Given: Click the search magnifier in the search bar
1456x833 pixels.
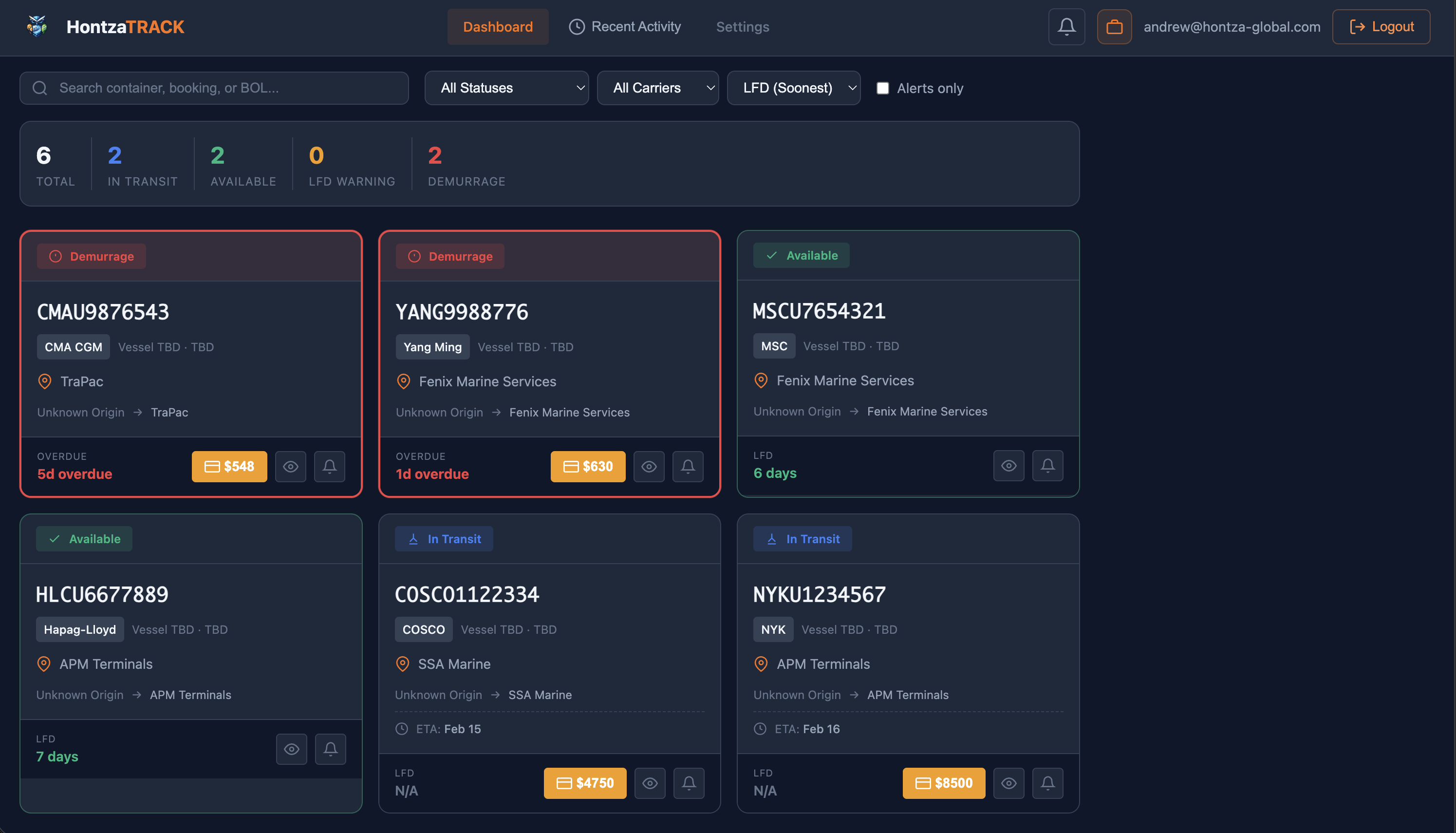Looking at the screenshot, I should [39, 88].
